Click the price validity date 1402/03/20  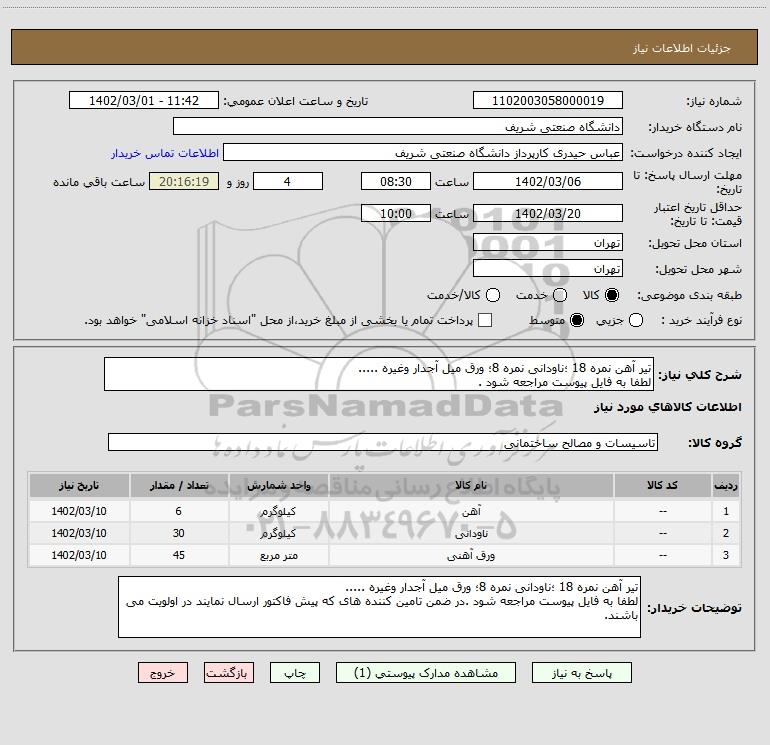tap(548, 214)
